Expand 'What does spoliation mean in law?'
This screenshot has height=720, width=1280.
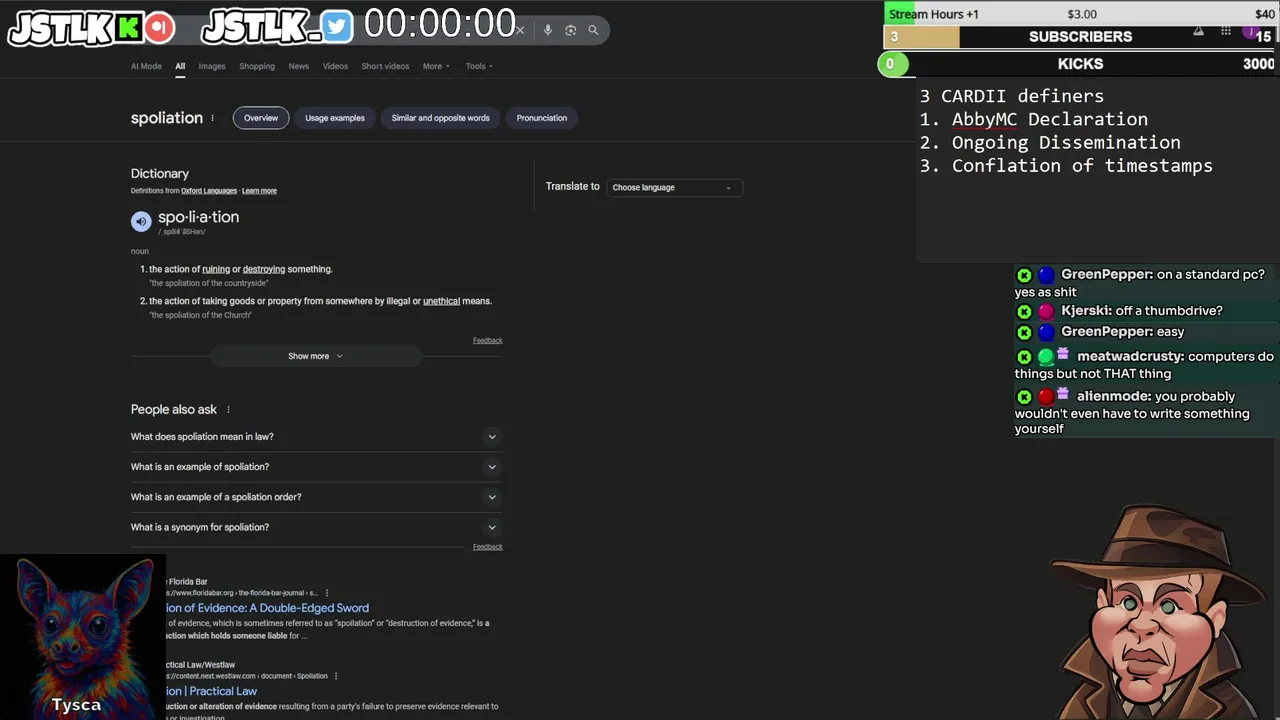point(315,437)
